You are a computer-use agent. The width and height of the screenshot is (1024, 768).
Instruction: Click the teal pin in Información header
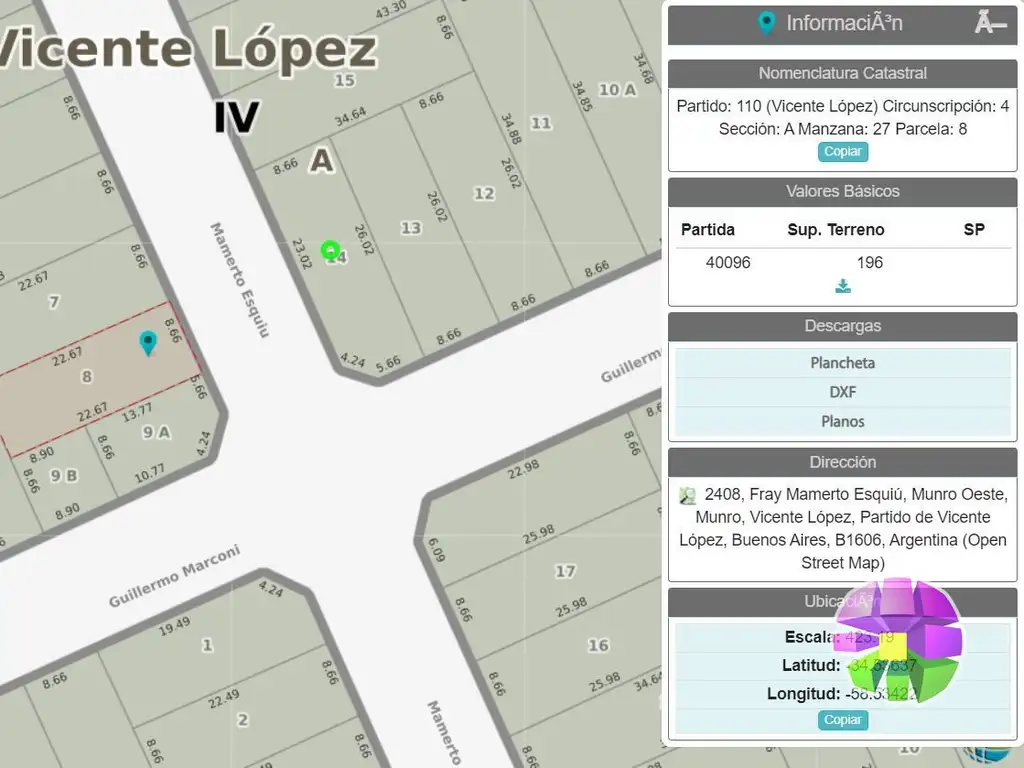click(766, 23)
